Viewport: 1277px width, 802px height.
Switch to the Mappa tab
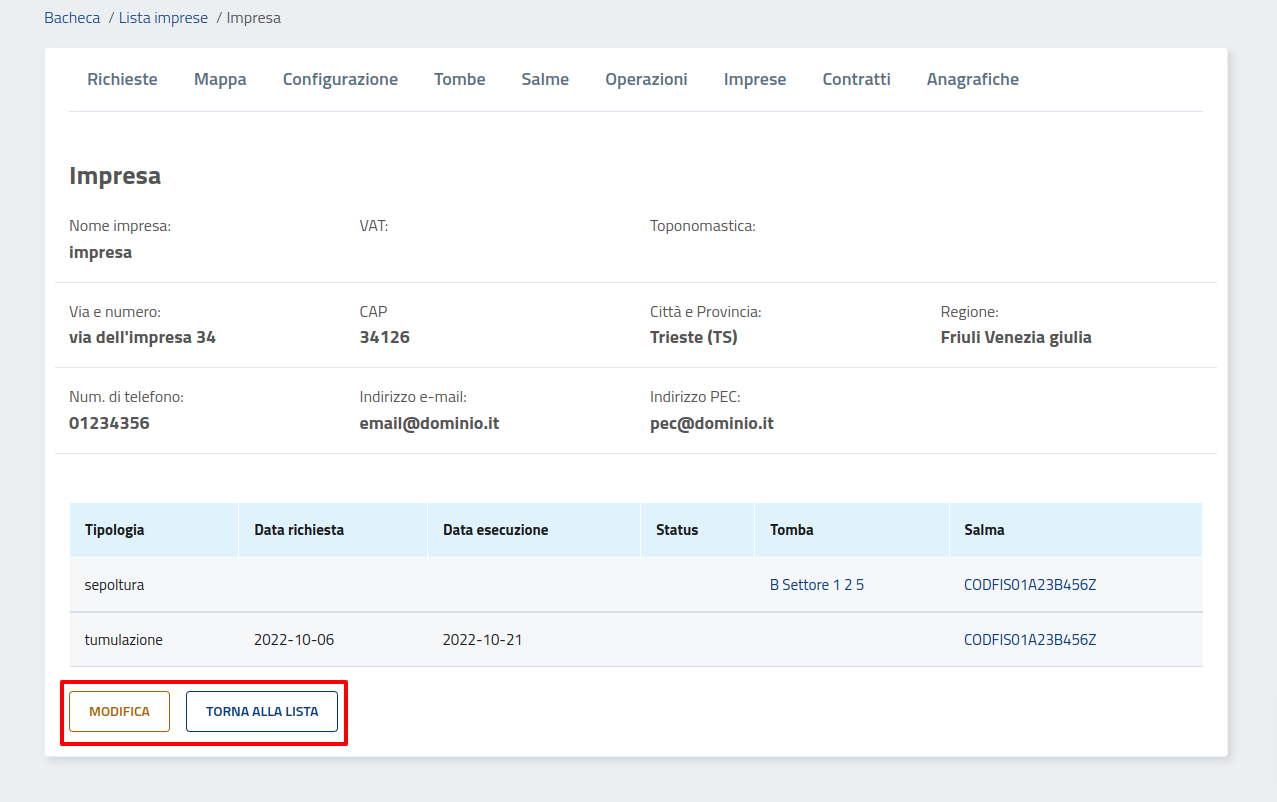tap(220, 79)
